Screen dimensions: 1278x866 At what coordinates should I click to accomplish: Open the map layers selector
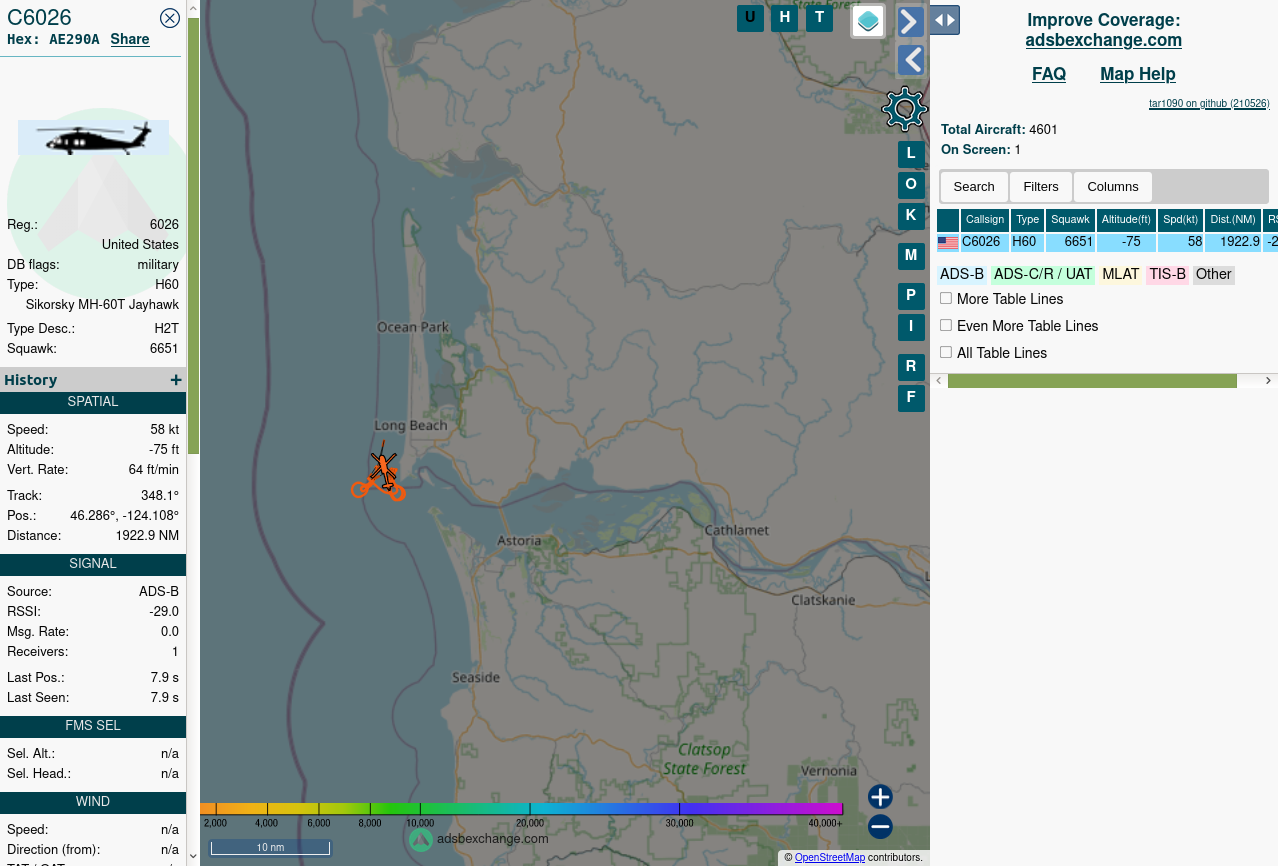coord(868,20)
